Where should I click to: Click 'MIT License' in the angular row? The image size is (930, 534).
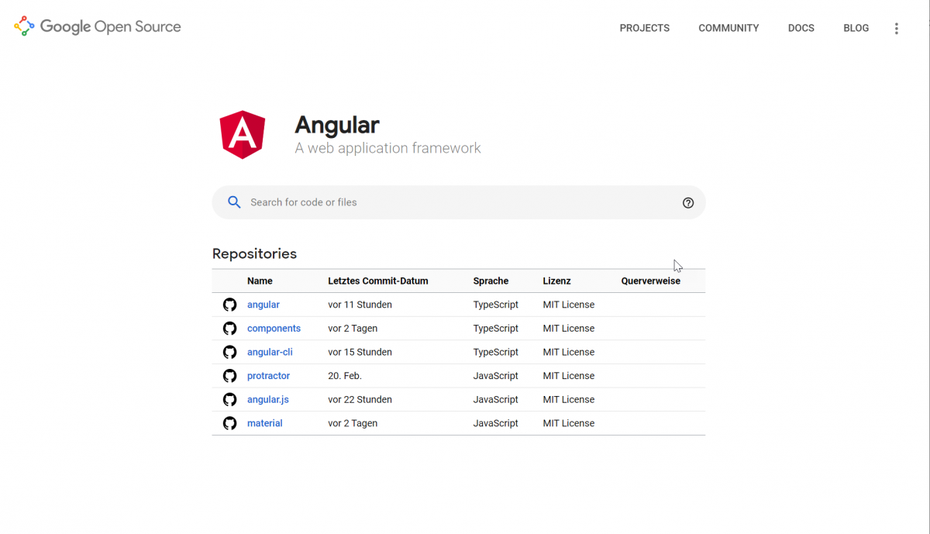pos(568,304)
